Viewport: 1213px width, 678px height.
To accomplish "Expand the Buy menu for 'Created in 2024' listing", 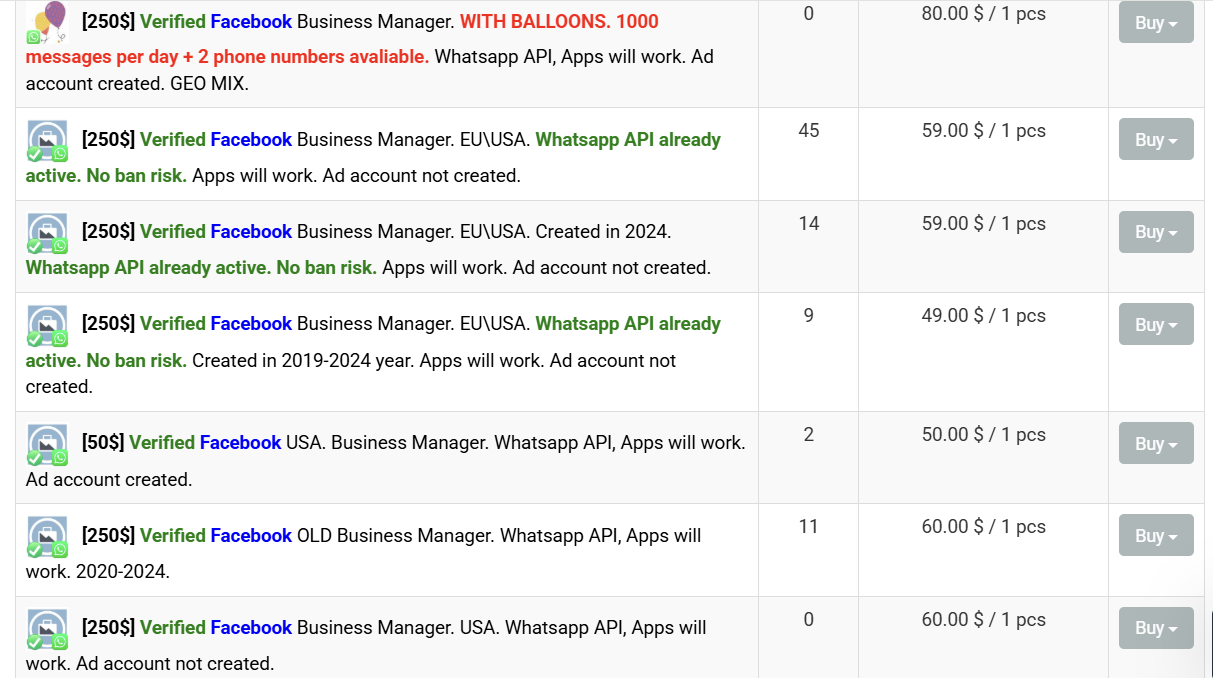I will [x=1156, y=232].
